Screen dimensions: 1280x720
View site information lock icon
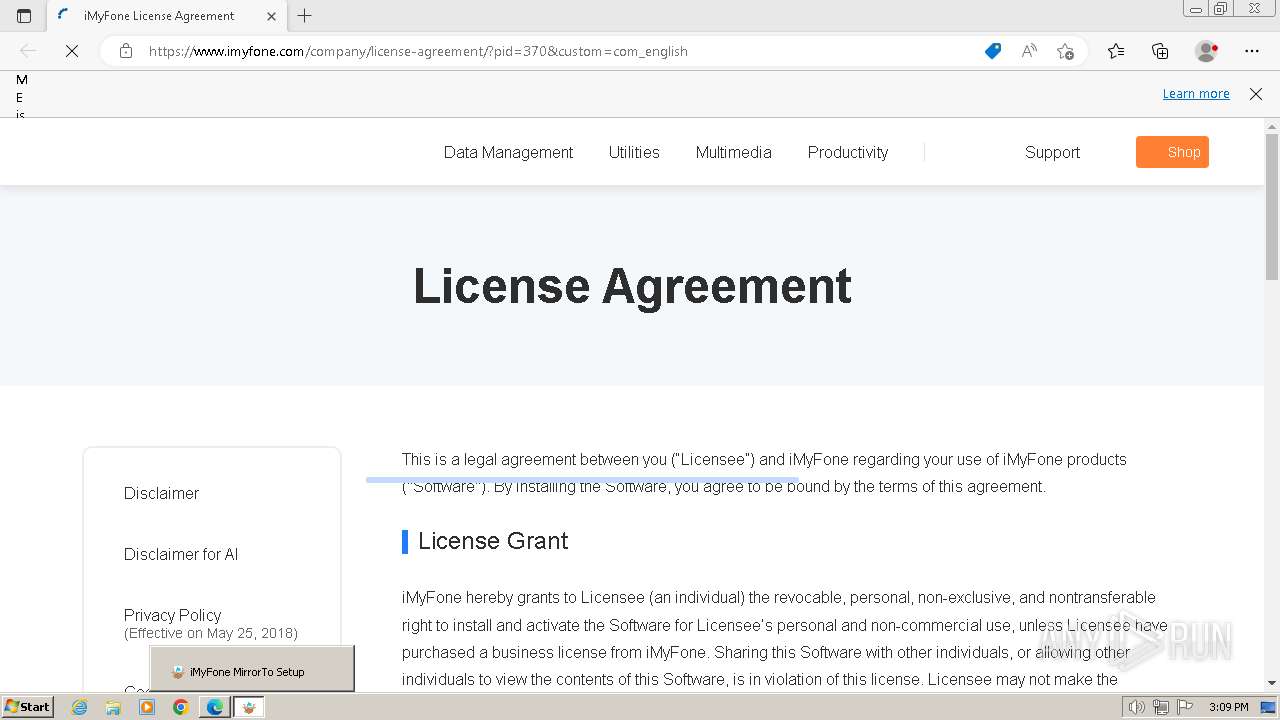point(126,51)
